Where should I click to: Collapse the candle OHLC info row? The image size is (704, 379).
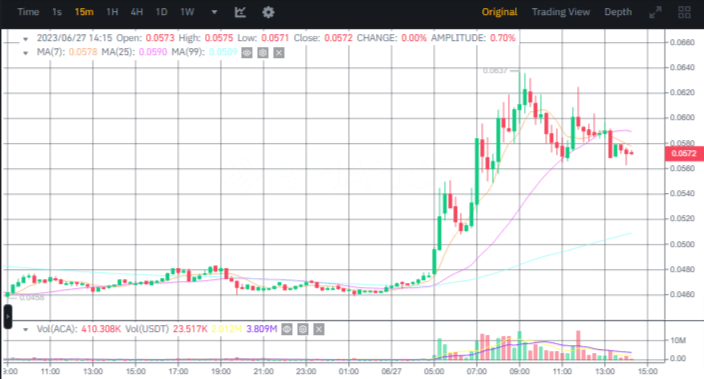[26, 39]
